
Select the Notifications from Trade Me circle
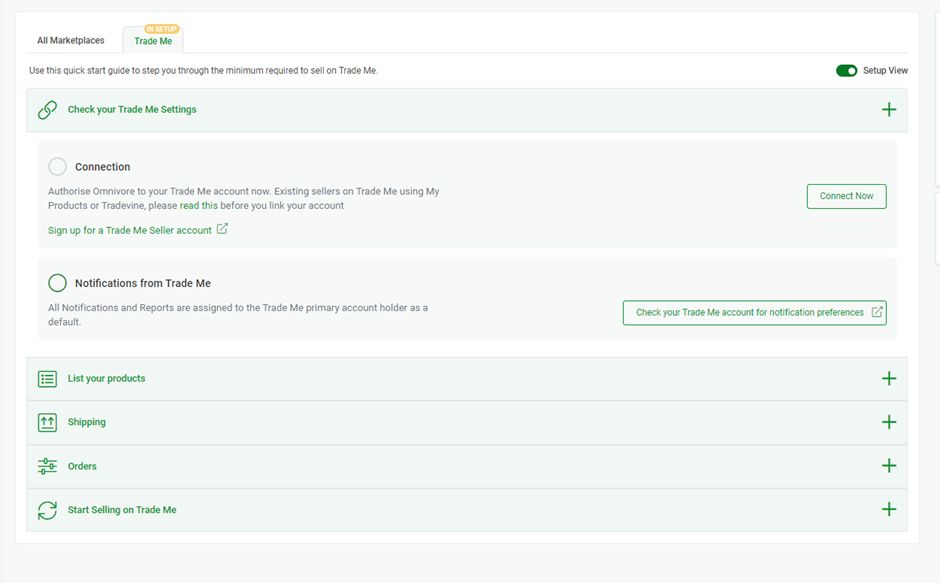(58, 283)
